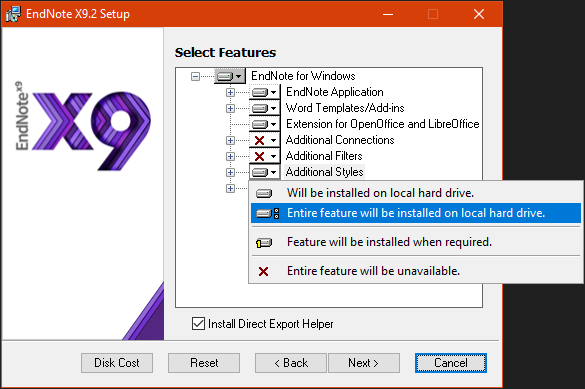Minimize the EndNote X9.2 Setup window
Image resolution: width=585 pixels, height=389 pixels.
(x=388, y=14)
